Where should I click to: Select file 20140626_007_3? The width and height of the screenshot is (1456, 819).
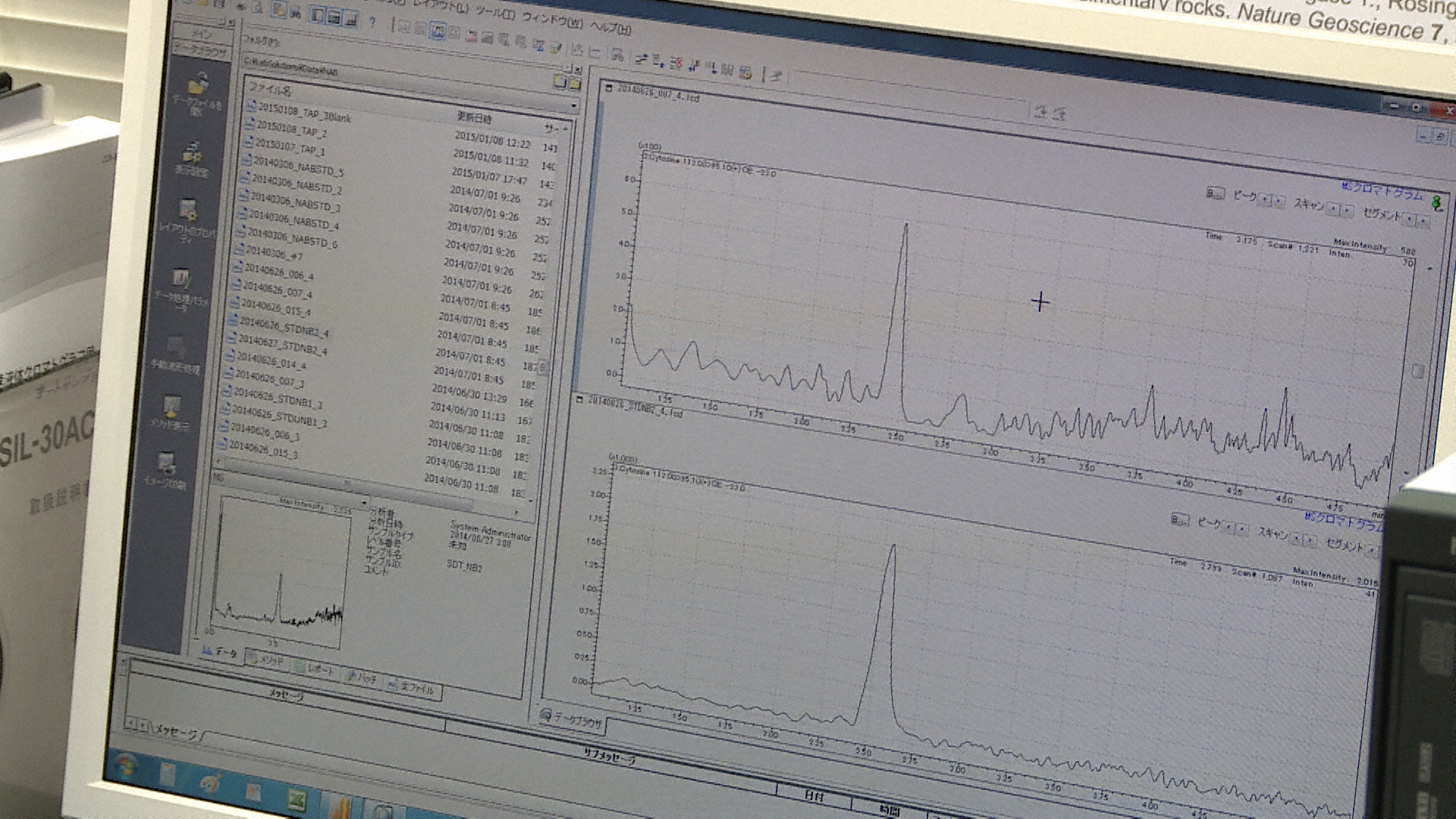coord(262,378)
